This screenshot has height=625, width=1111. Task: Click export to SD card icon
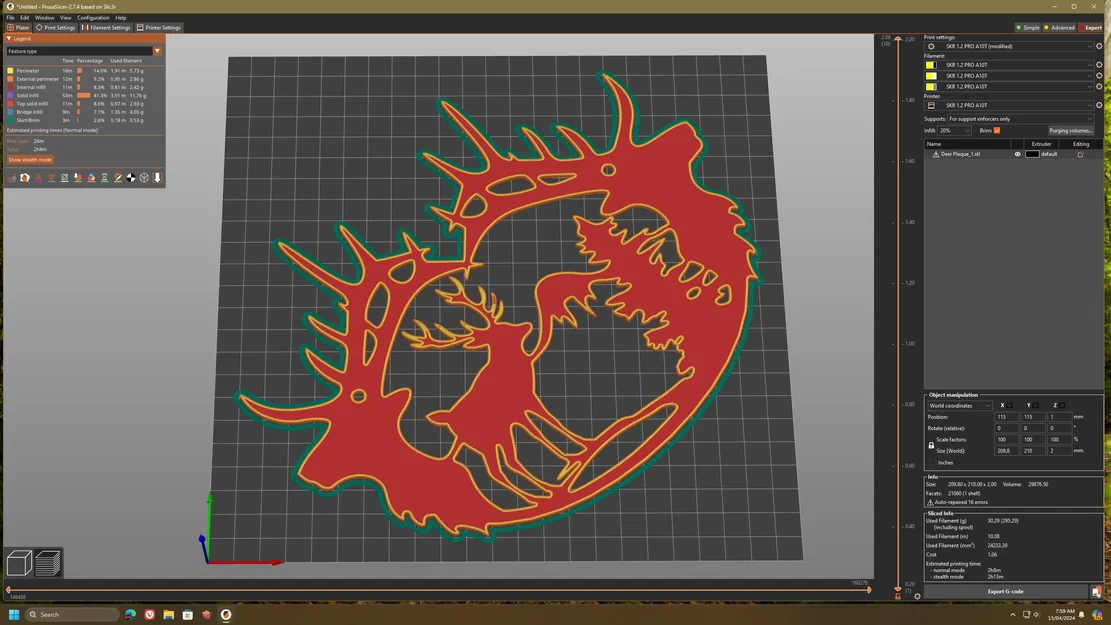tap(1096, 592)
